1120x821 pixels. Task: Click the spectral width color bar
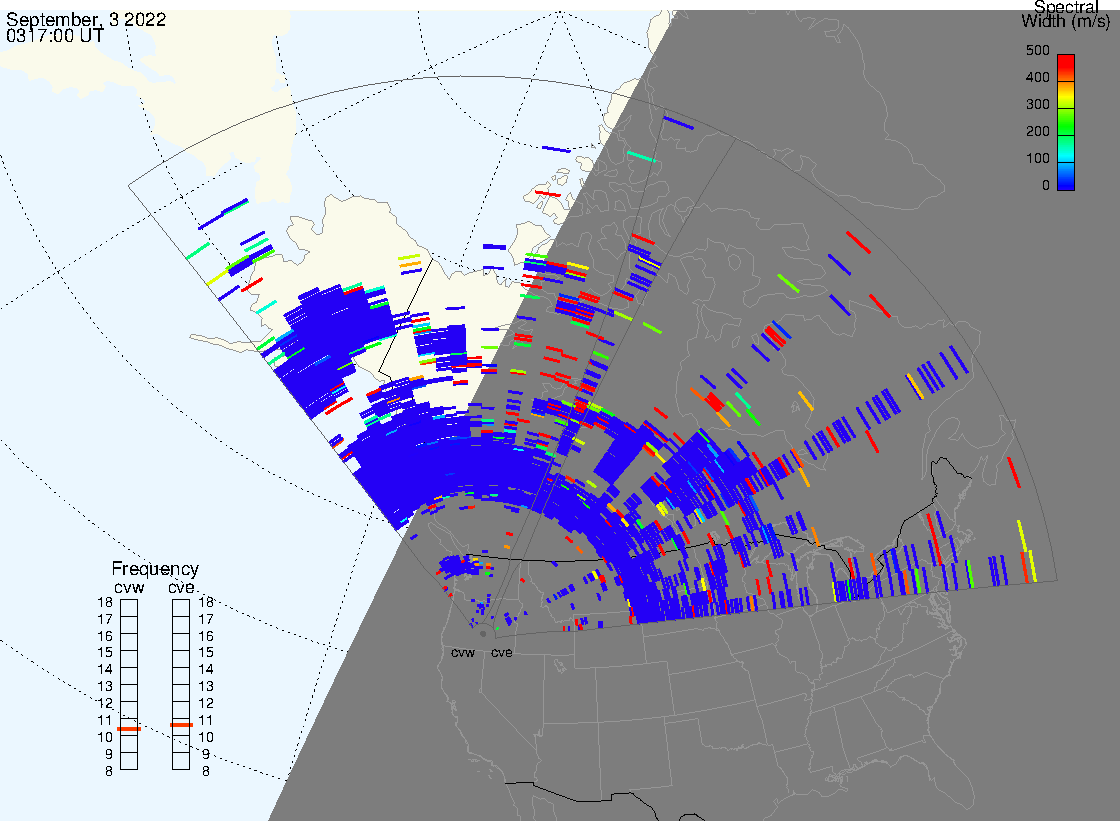coord(1066,122)
